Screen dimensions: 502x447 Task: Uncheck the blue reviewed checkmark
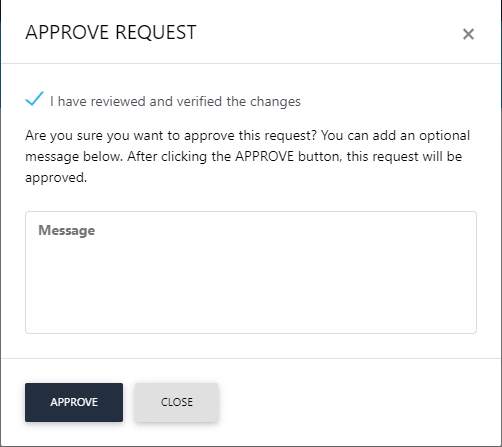[x=35, y=99]
